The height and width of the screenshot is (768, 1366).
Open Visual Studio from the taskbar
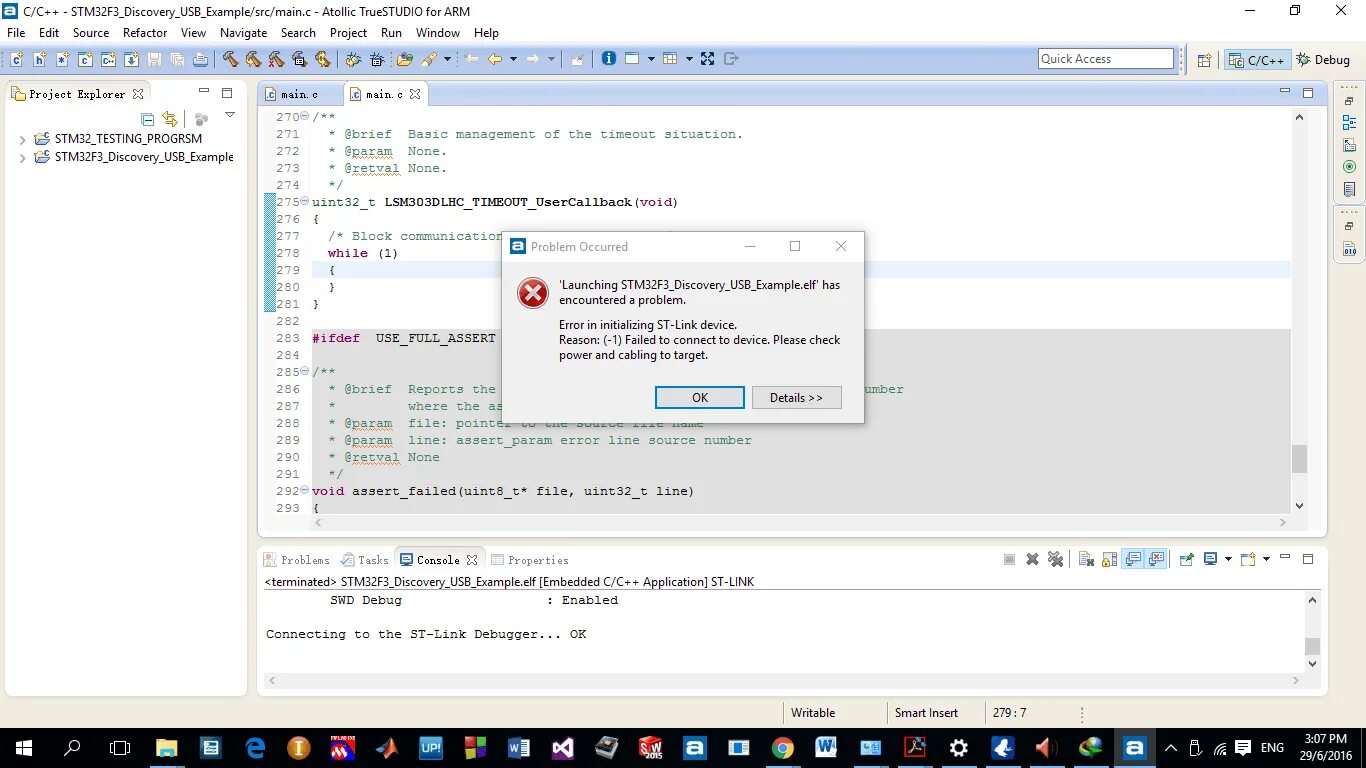(x=563, y=747)
